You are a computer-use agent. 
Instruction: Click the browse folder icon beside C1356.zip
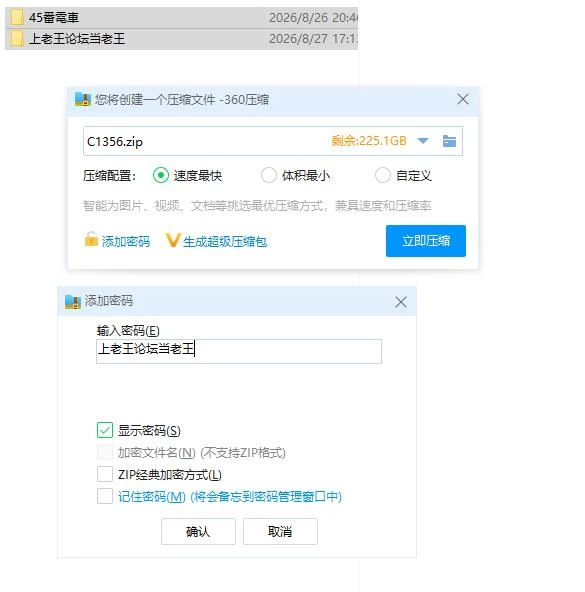449,141
